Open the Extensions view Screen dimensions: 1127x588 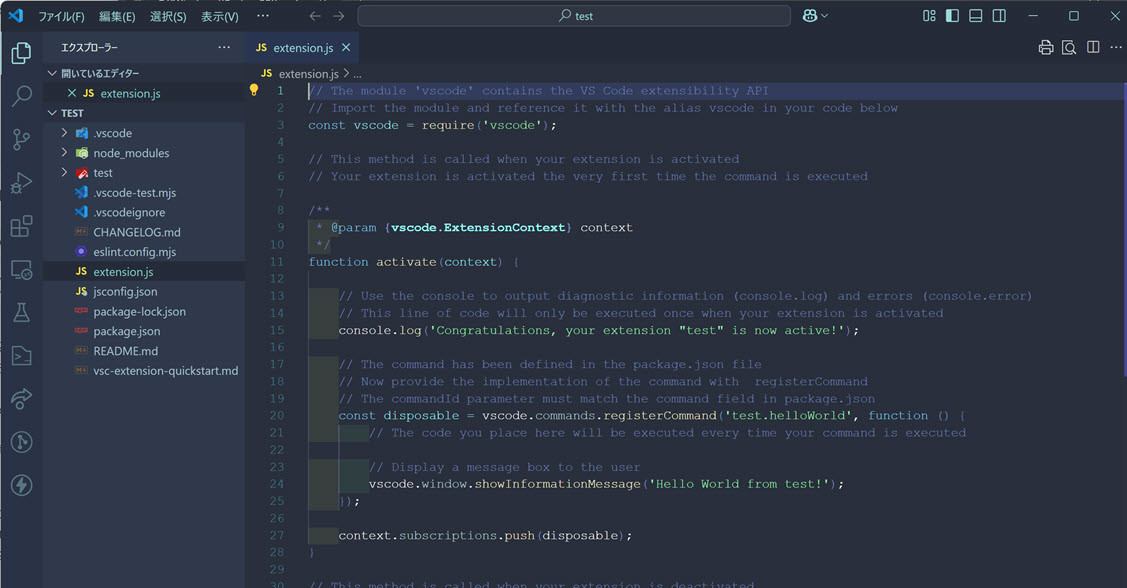[x=21, y=226]
